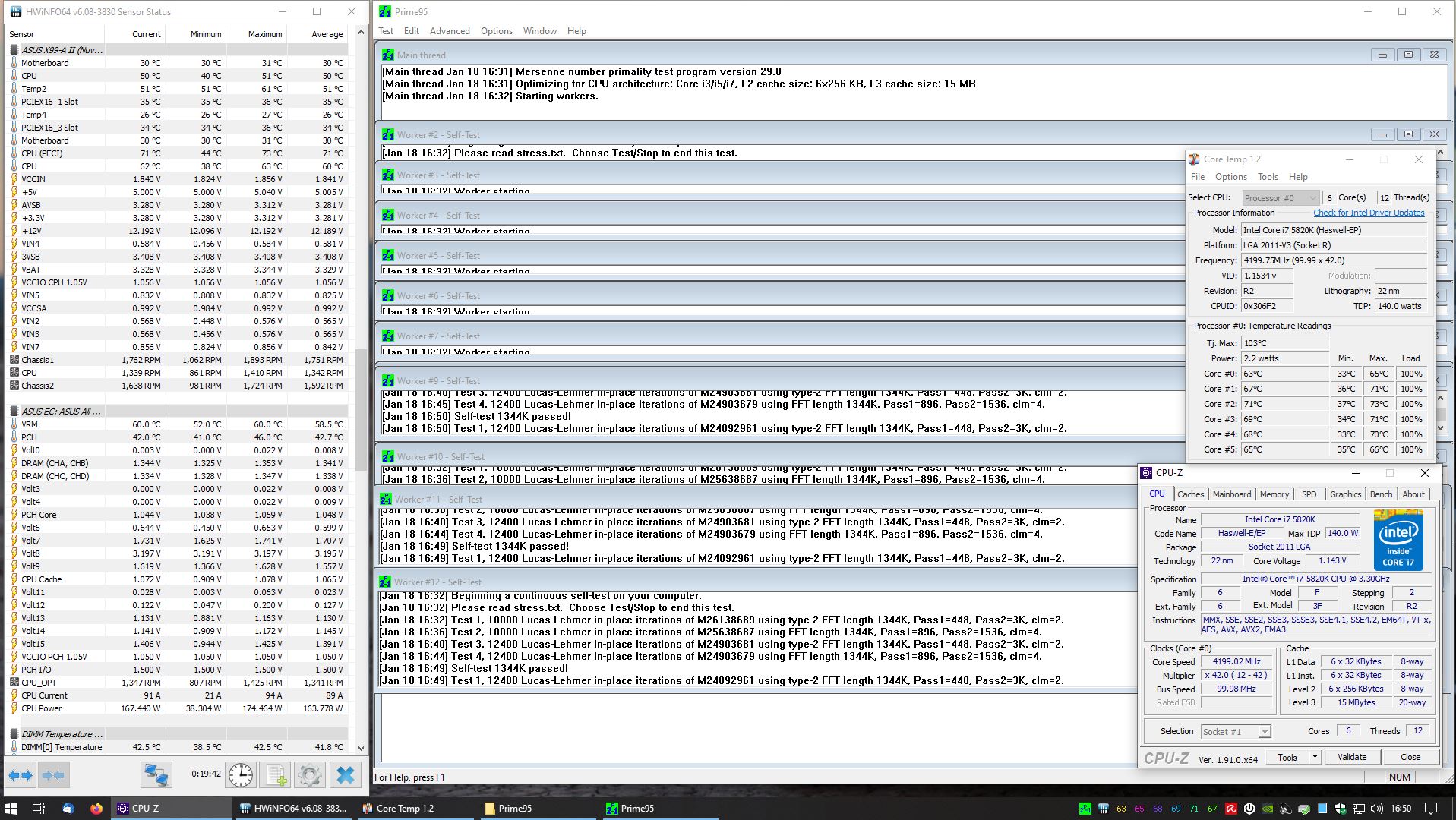
Task: Open Windows Security shield tray icon
Action: [x=1341, y=809]
